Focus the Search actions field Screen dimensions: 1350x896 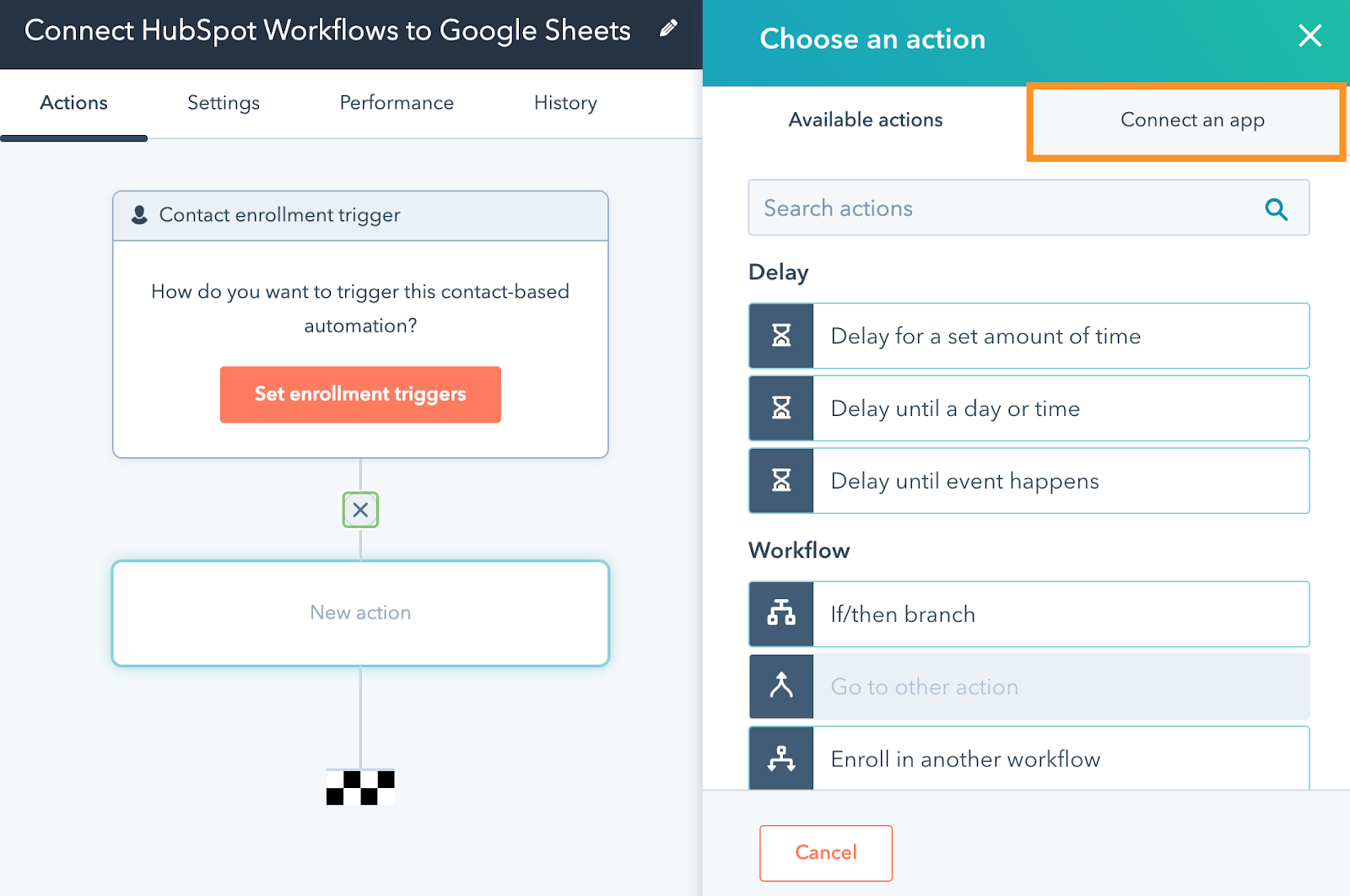pyautogui.click(x=1029, y=208)
